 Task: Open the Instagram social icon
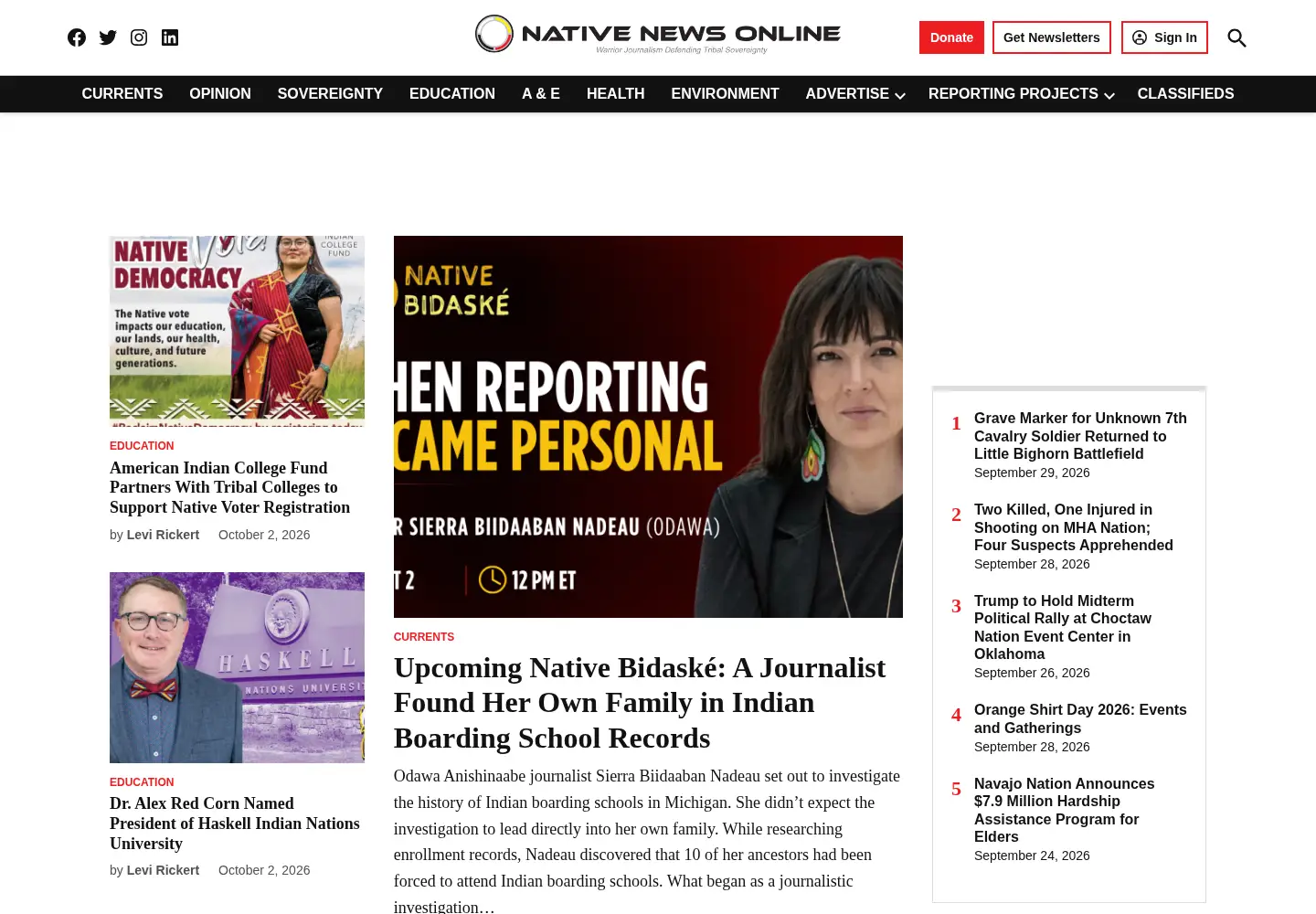[x=139, y=37]
